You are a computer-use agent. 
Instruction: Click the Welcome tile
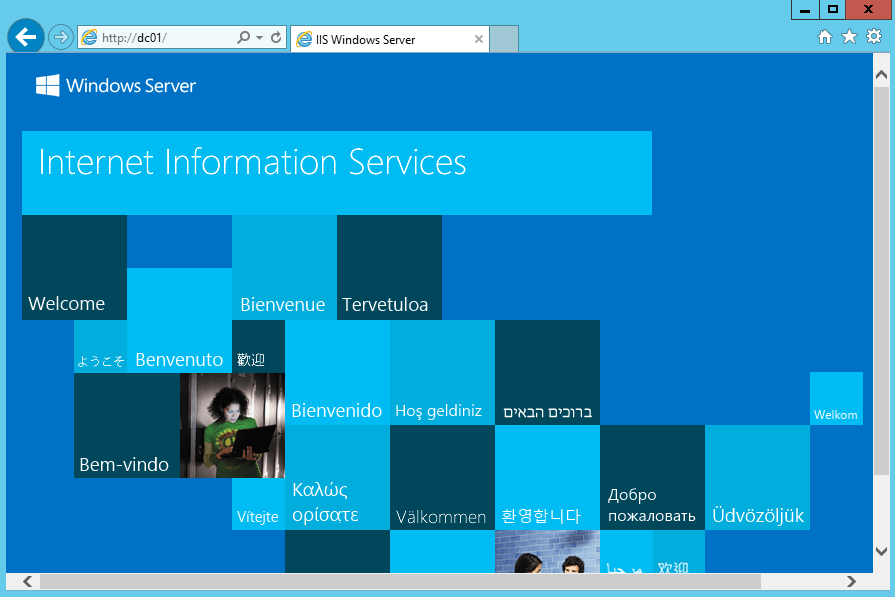(x=74, y=267)
